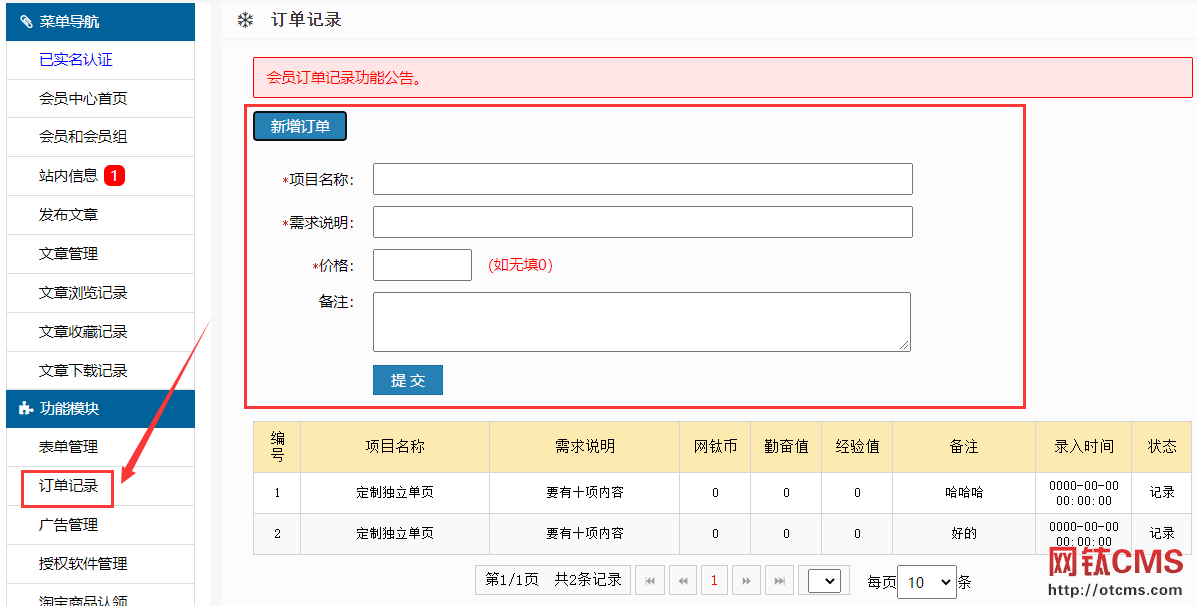Click page number 1 in pagination
1197x606 pixels.
point(714,581)
